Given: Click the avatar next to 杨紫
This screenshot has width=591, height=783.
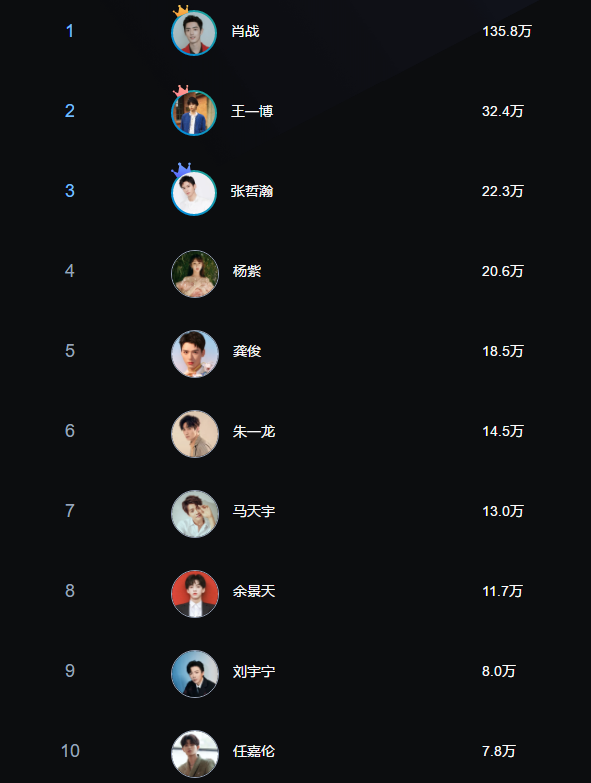Looking at the screenshot, I should tap(195, 274).
